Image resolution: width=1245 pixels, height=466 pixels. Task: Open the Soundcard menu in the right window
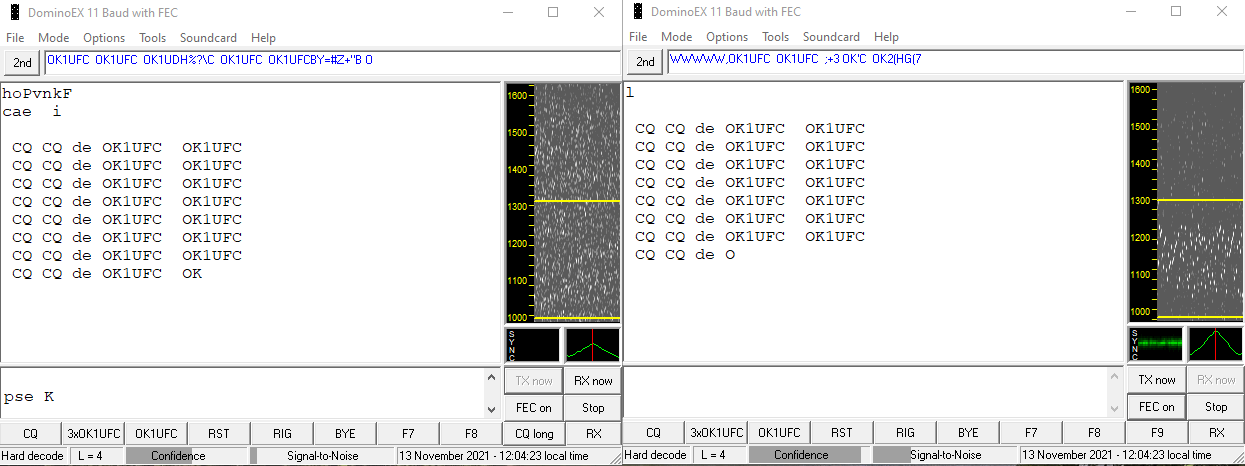click(x=831, y=37)
